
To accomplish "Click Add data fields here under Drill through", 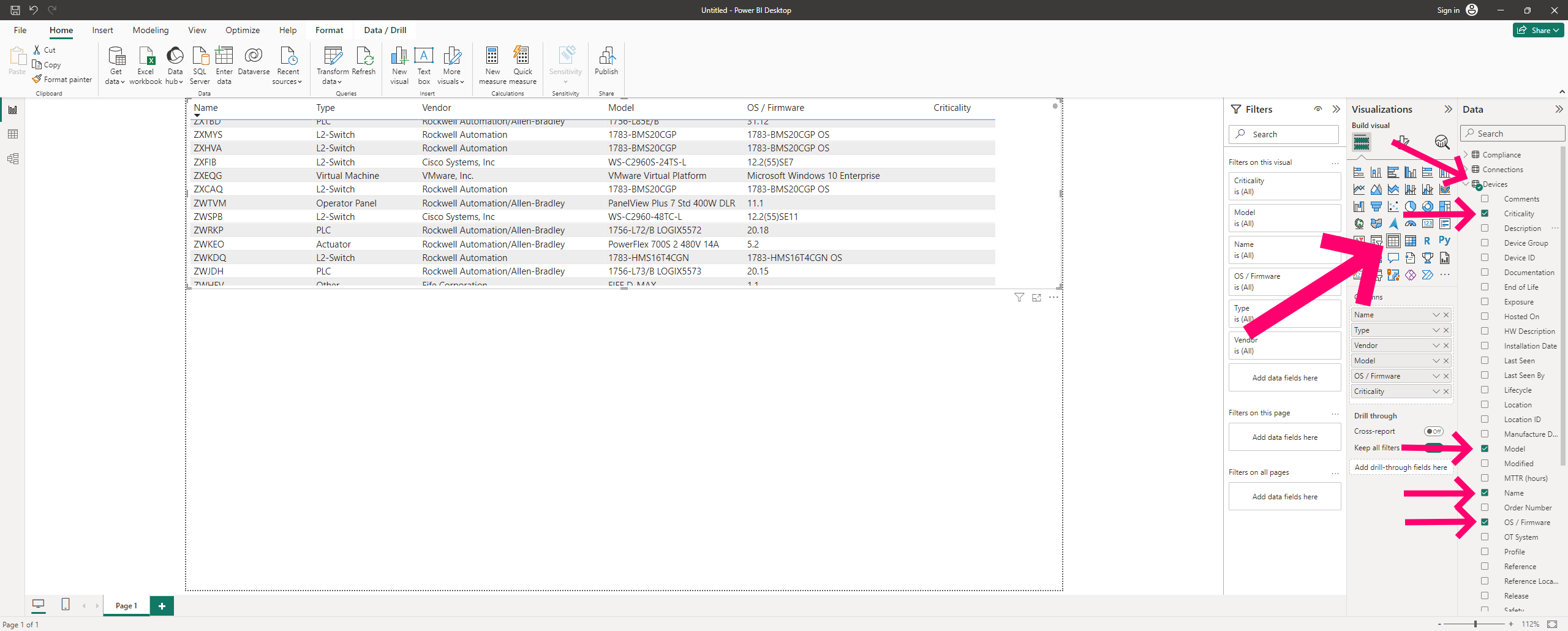I will click(x=1401, y=467).
